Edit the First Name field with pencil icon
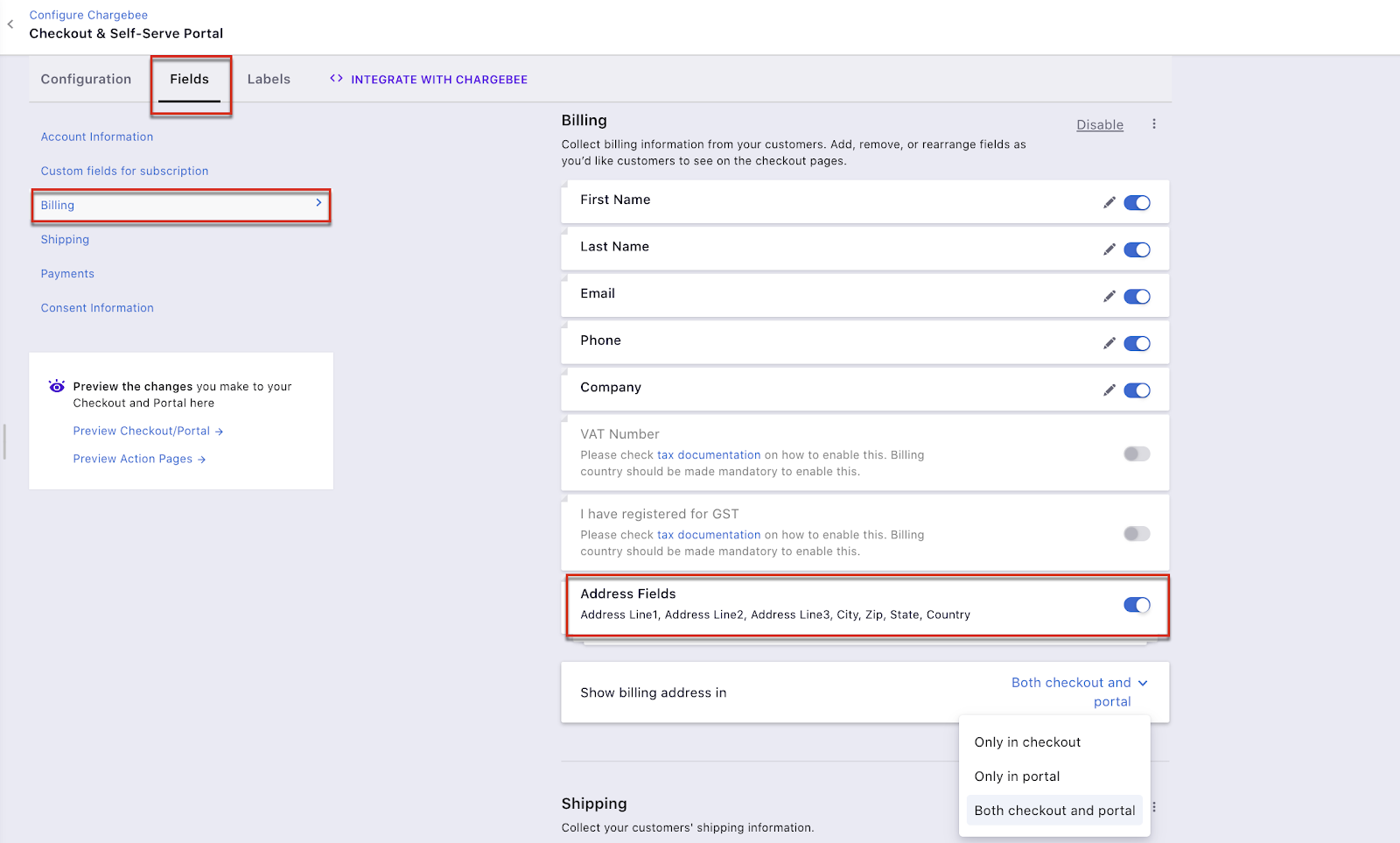Viewport: 1400px width, 843px height. point(1109,203)
